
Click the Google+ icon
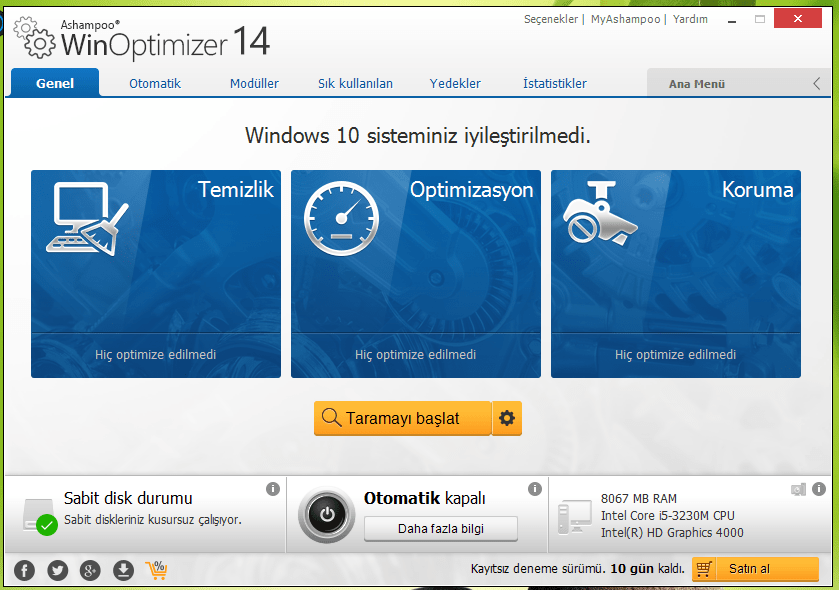tap(90, 570)
